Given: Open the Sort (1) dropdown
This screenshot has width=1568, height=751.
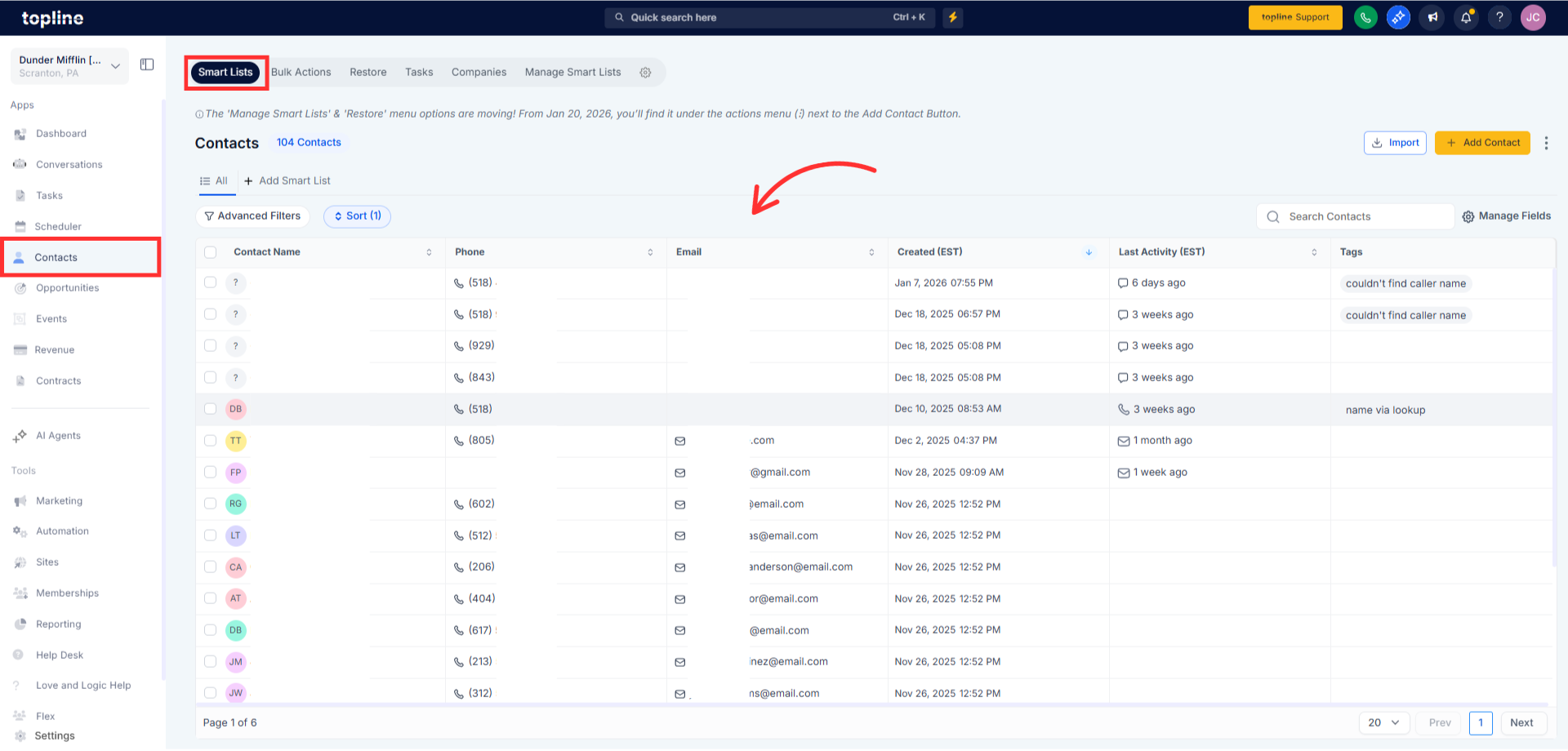Looking at the screenshot, I should click(x=357, y=216).
